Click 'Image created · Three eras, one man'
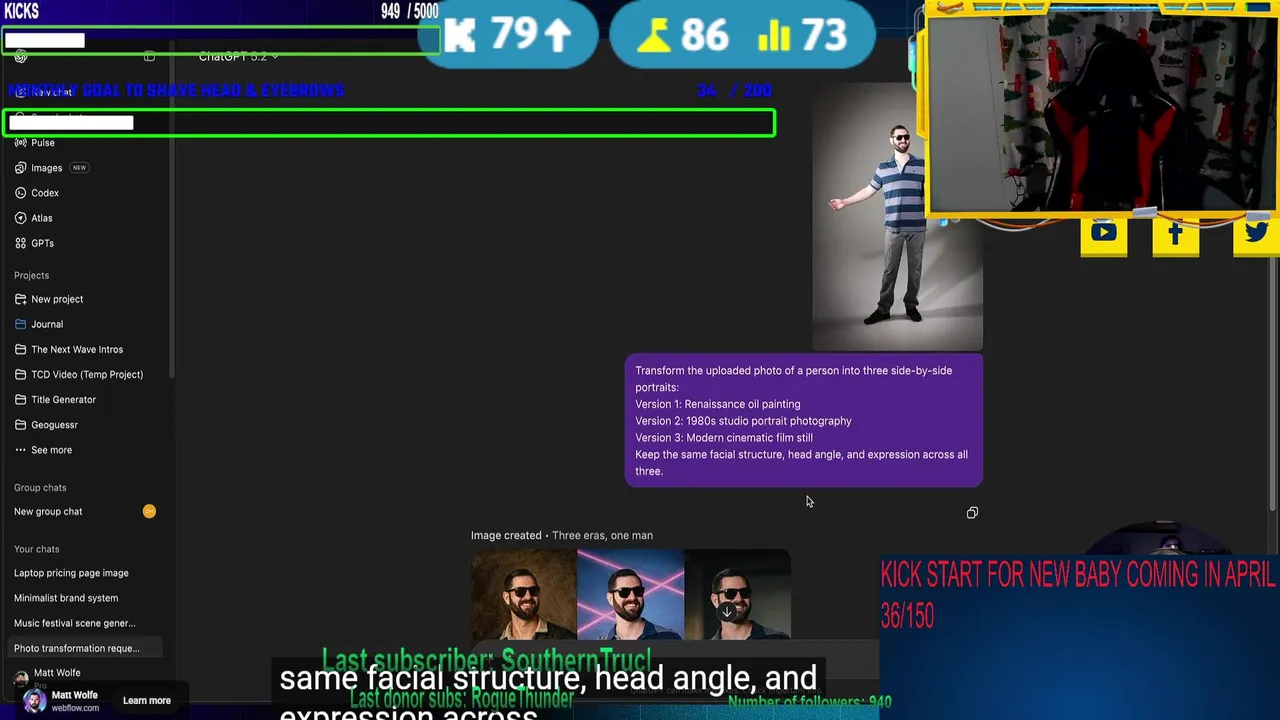 [562, 535]
